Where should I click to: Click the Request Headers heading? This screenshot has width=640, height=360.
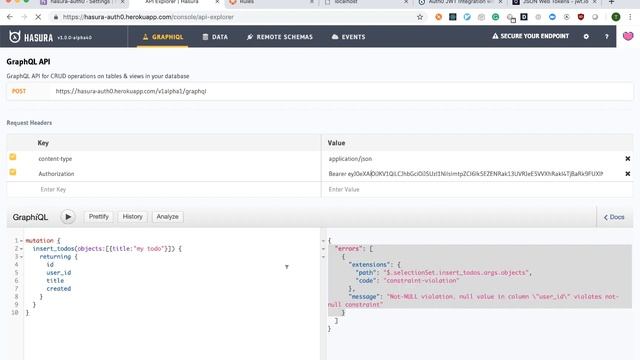tap(29, 122)
